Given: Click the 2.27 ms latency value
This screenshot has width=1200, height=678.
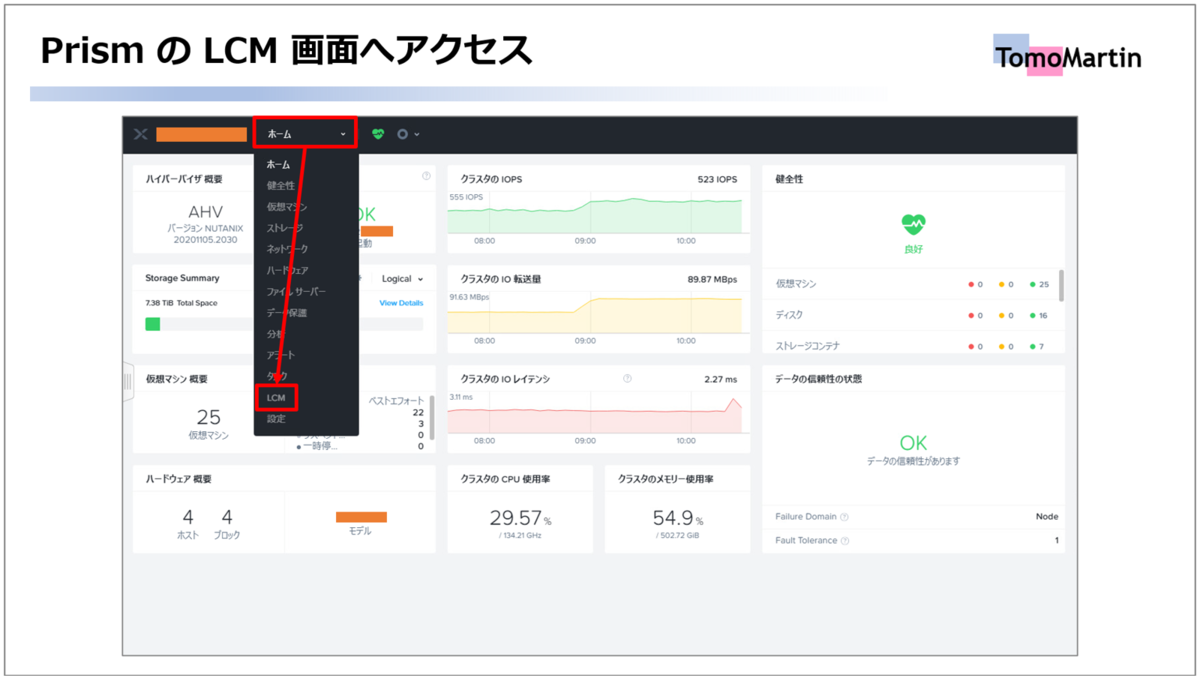Looking at the screenshot, I should point(720,379).
